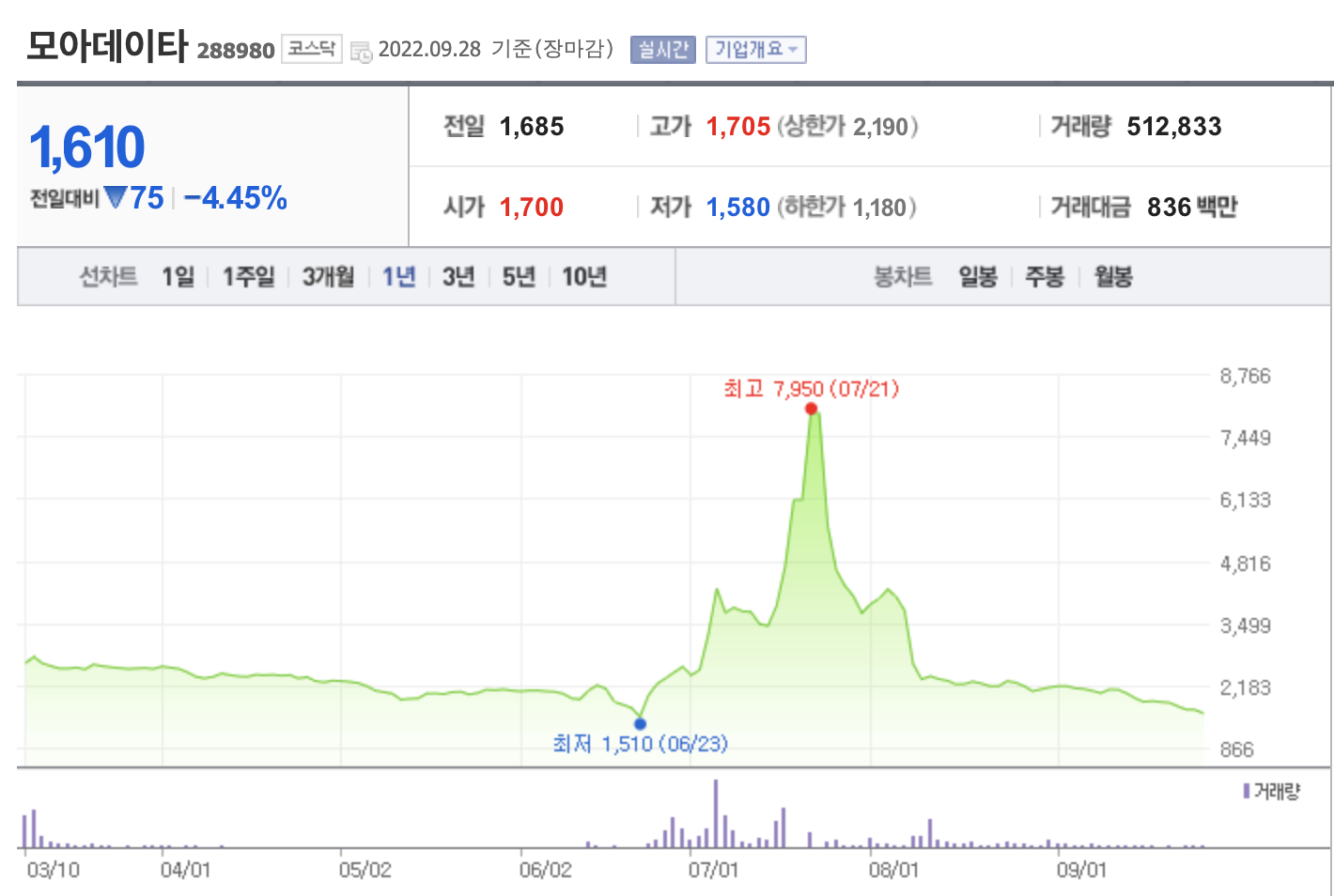This screenshot has height=896, width=1334.
Task: Click the 코스닥 market badge
Action: tap(312, 49)
